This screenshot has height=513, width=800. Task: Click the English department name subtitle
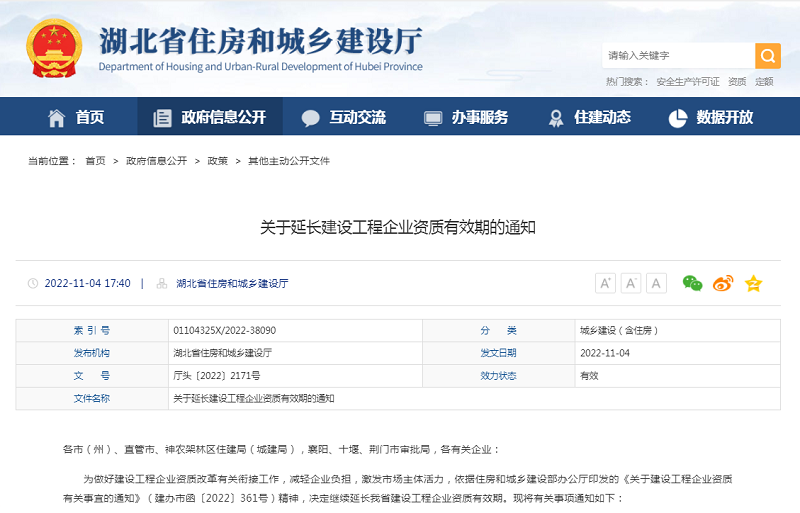[261, 67]
